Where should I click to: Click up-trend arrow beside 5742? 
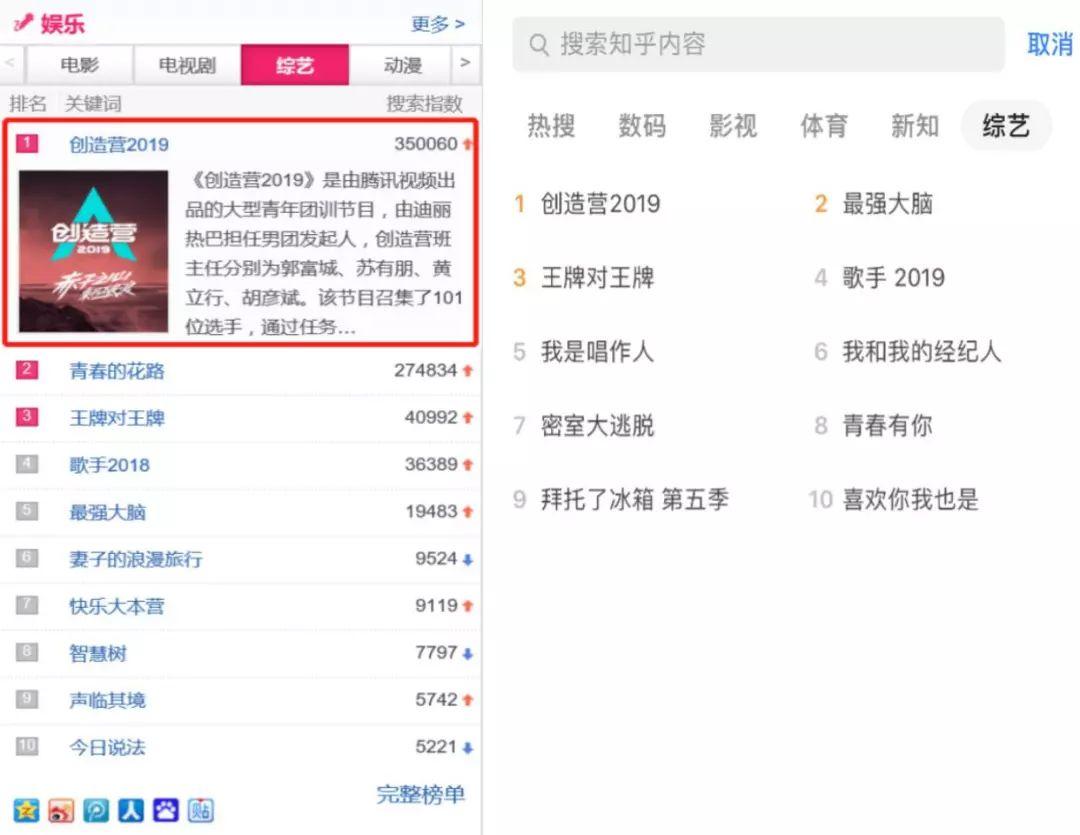click(468, 700)
